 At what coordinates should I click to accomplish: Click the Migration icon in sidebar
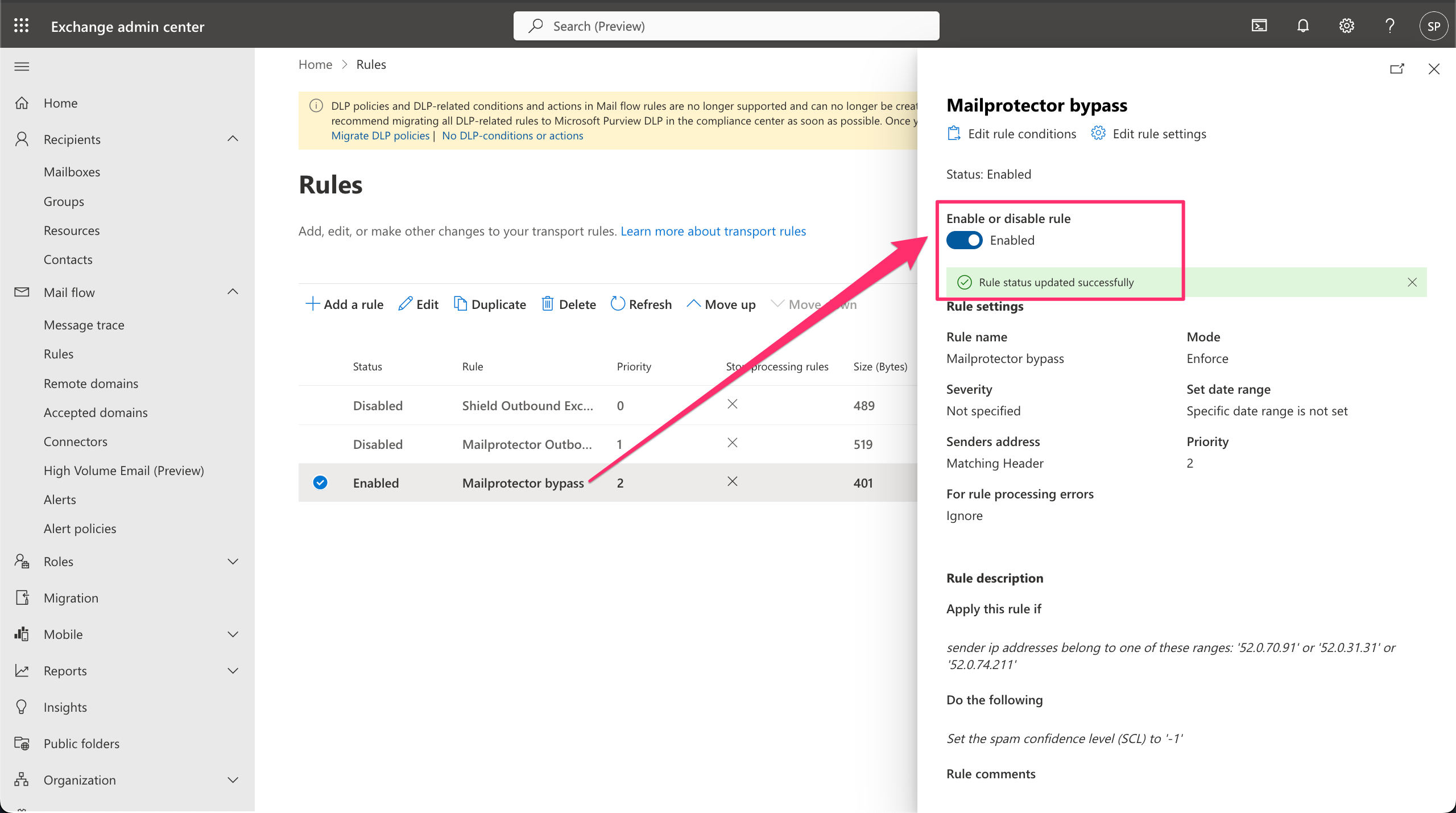(x=22, y=598)
